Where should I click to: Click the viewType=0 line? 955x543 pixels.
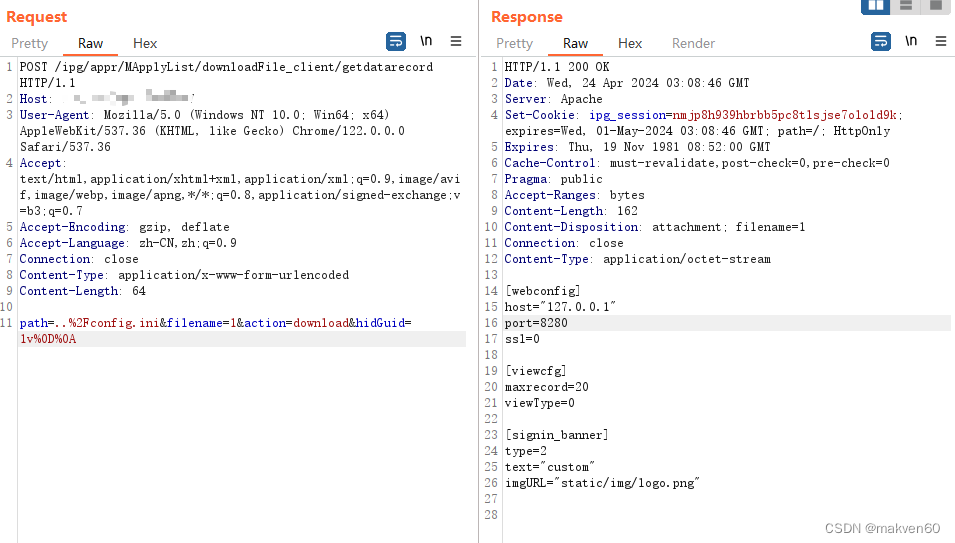click(x=540, y=403)
